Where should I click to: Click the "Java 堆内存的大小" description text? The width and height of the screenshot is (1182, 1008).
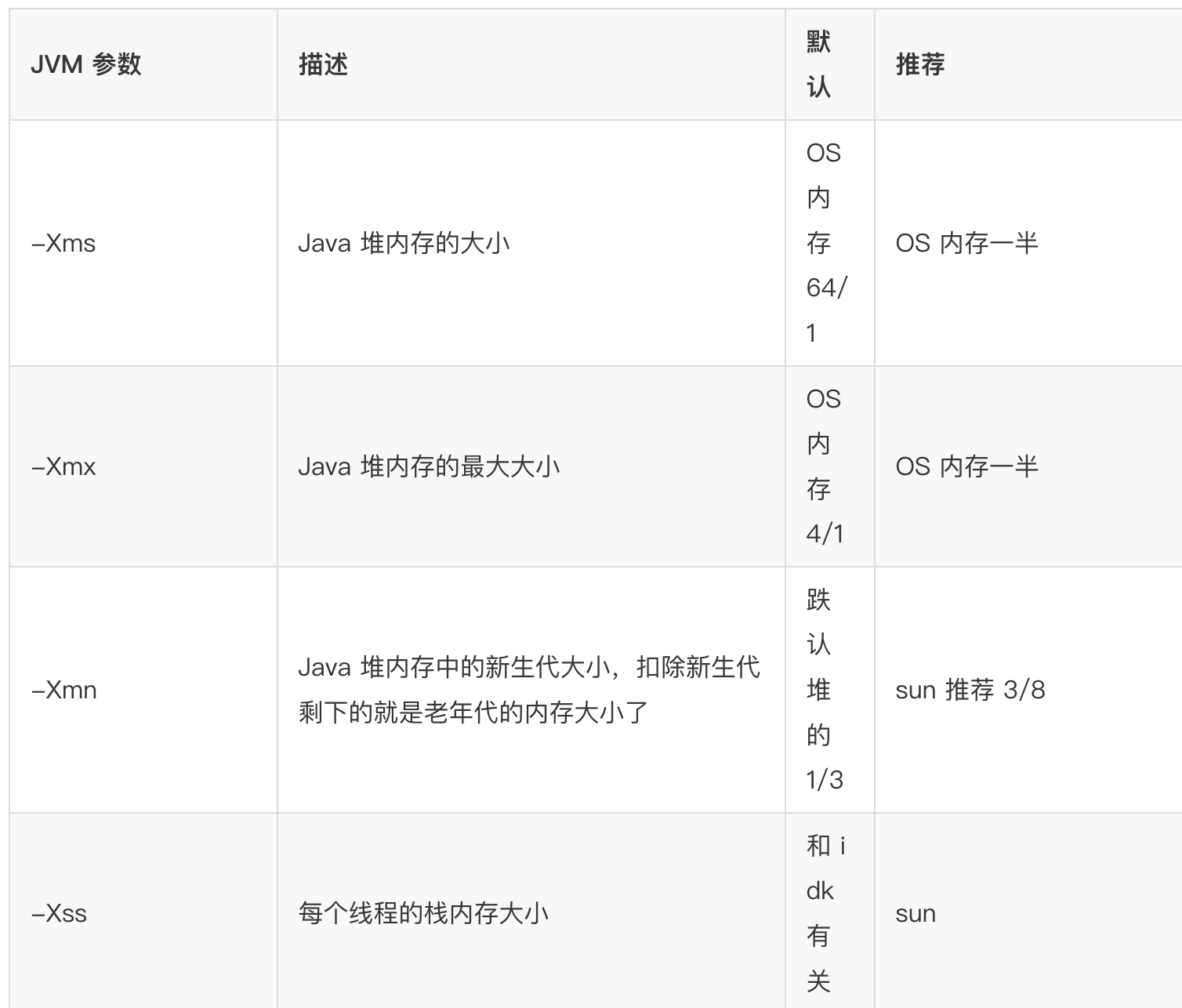point(404,243)
